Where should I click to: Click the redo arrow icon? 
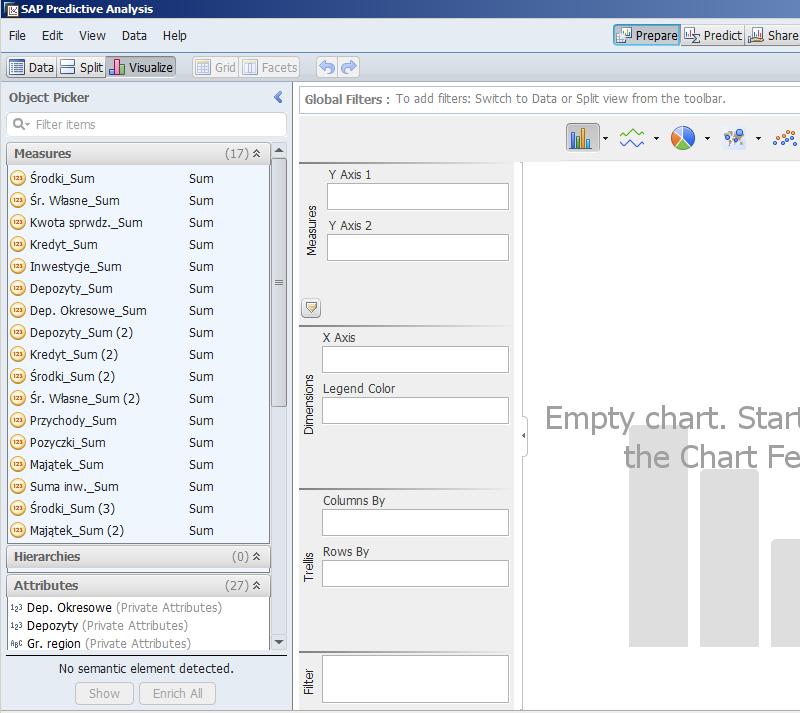pyautogui.click(x=349, y=67)
